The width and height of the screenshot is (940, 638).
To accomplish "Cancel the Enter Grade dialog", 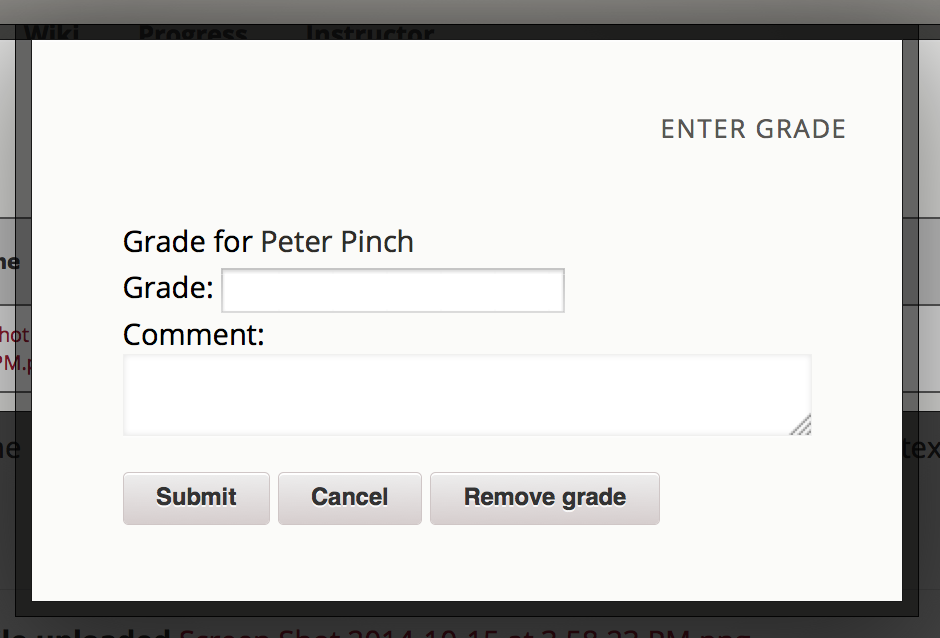I will pos(350,498).
